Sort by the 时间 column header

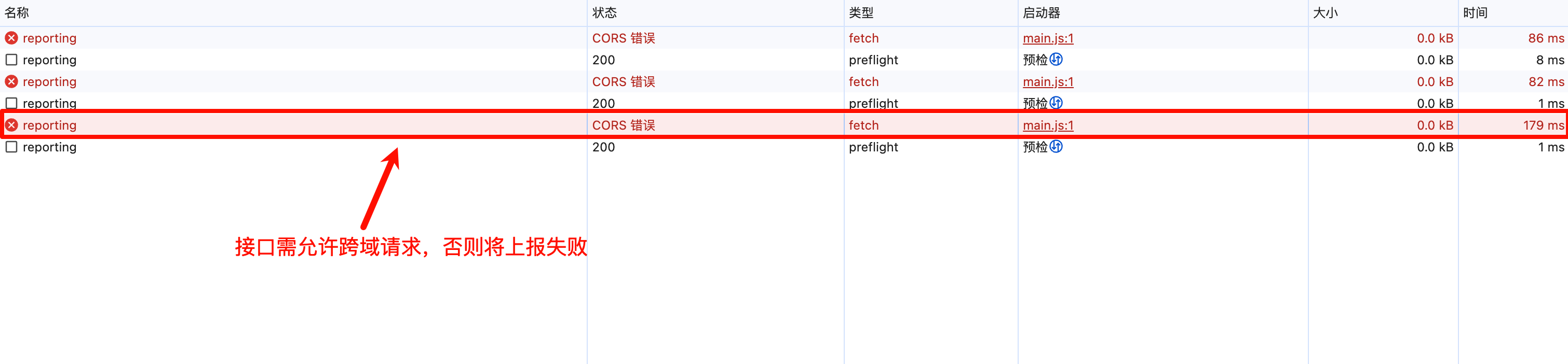(1476, 13)
